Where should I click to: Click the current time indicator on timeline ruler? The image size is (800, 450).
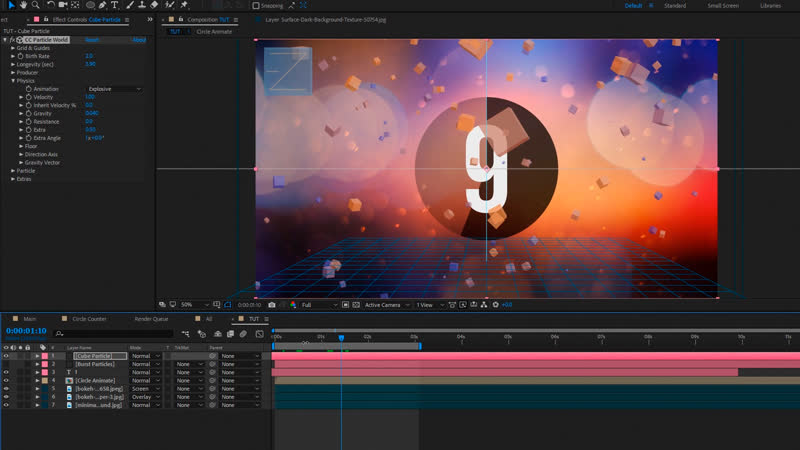341,338
